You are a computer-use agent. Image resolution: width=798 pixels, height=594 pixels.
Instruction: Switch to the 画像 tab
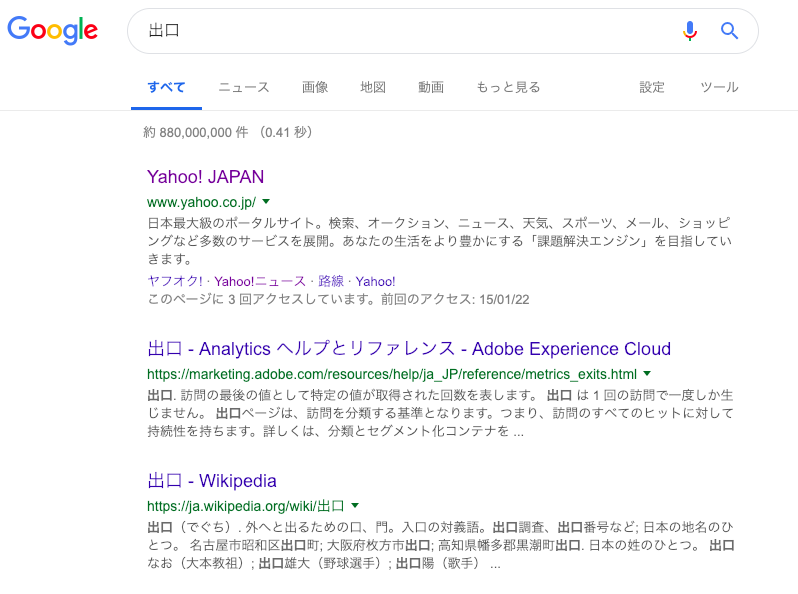pos(315,87)
